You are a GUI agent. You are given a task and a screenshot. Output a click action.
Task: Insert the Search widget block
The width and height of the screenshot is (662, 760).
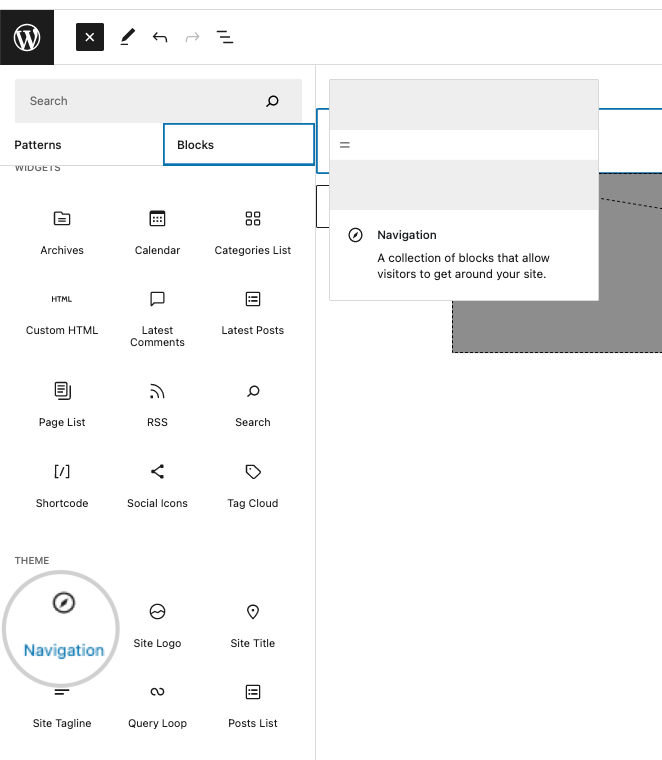pos(252,405)
